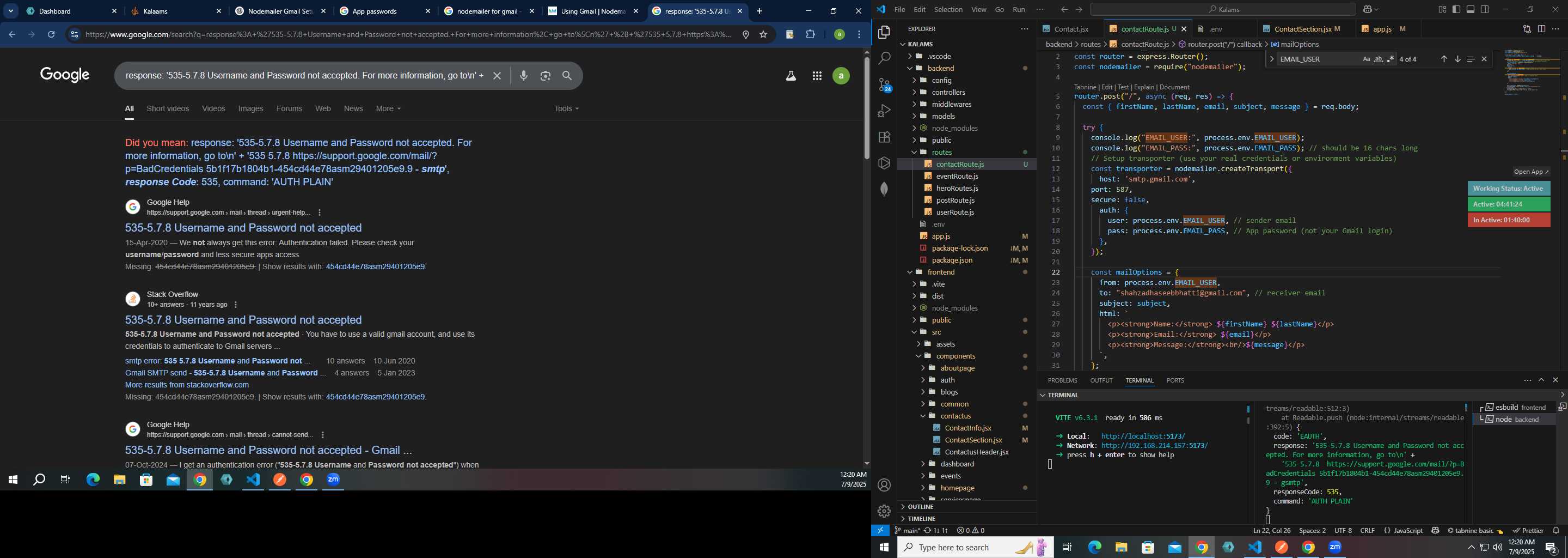Switch to OUTPUT panel tab
The width and height of the screenshot is (1568, 558).
[x=1101, y=380]
